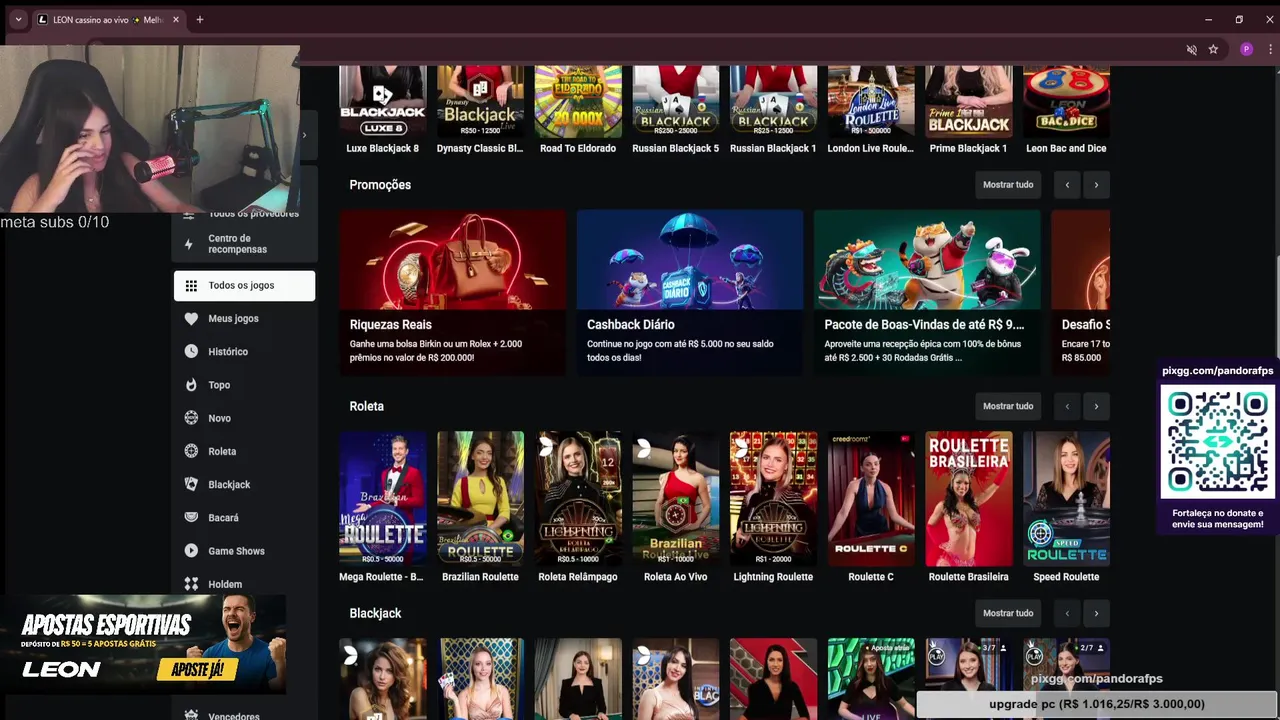Click the muted site sound icon in address bar
The width and height of the screenshot is (1280, 720).
tap(1191, 49)
